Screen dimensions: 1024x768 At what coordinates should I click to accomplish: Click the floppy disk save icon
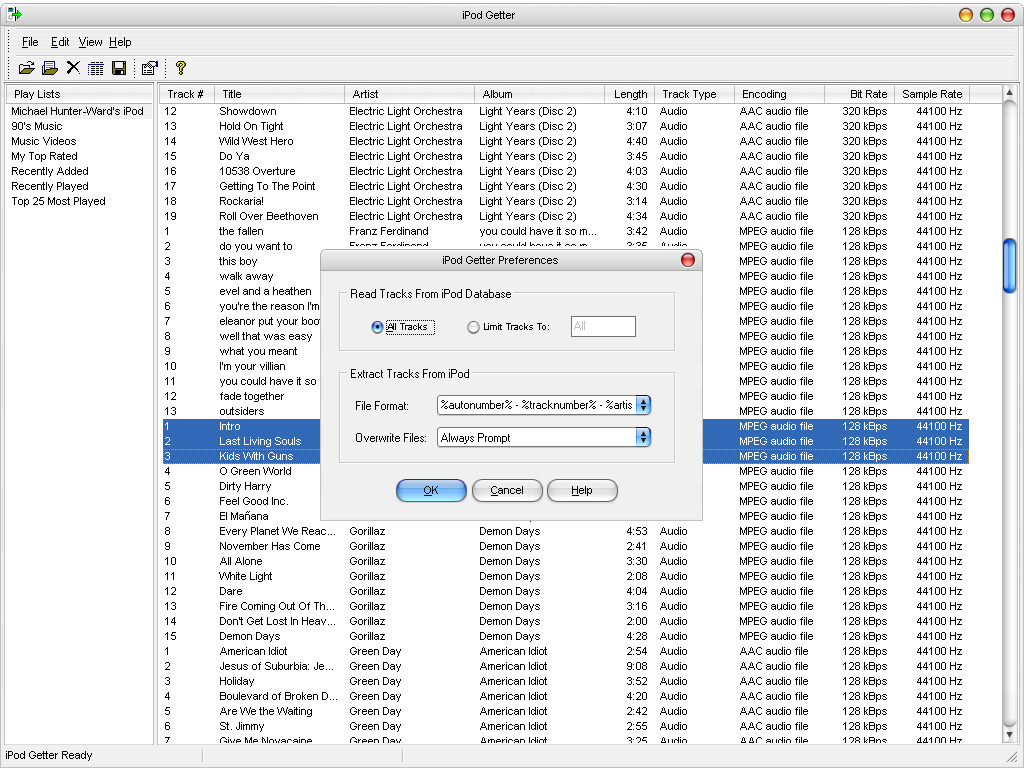(x=119, y=68)
